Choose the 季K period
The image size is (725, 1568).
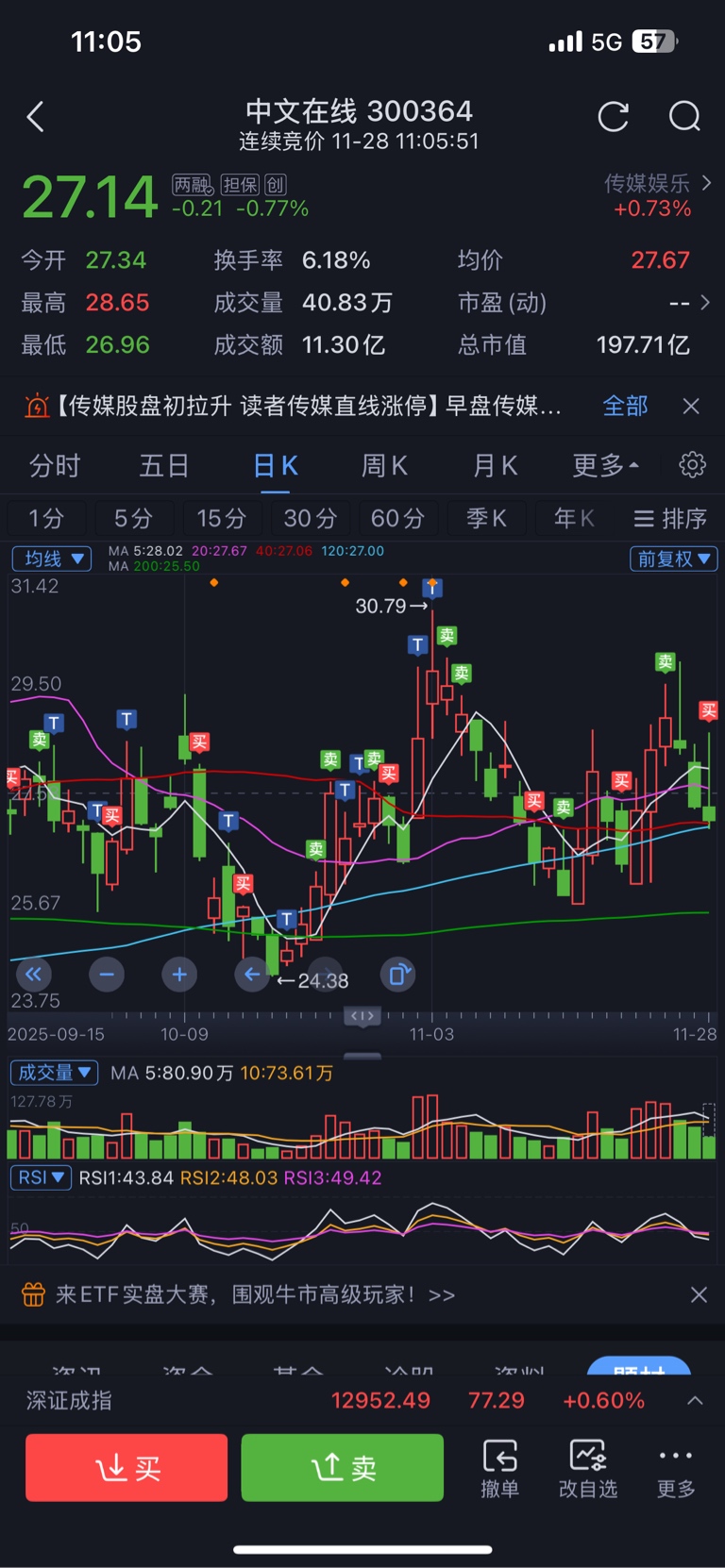coord(486,518)
